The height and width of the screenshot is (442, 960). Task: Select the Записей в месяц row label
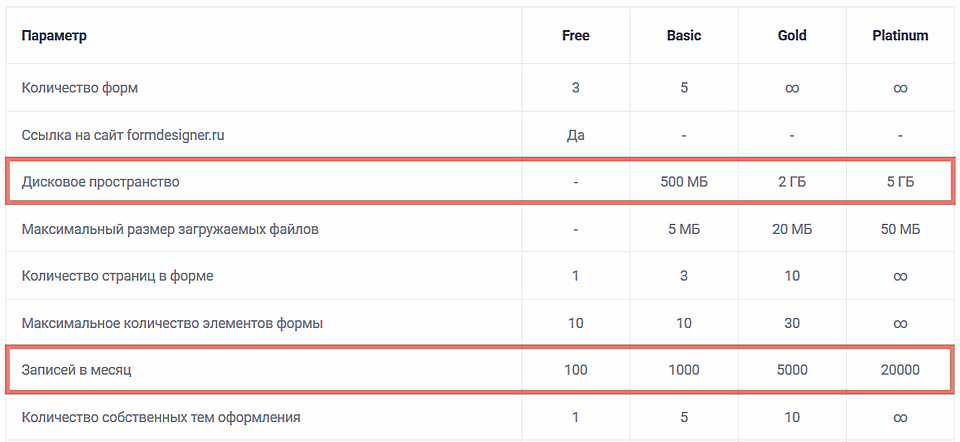tap(77, 370)
